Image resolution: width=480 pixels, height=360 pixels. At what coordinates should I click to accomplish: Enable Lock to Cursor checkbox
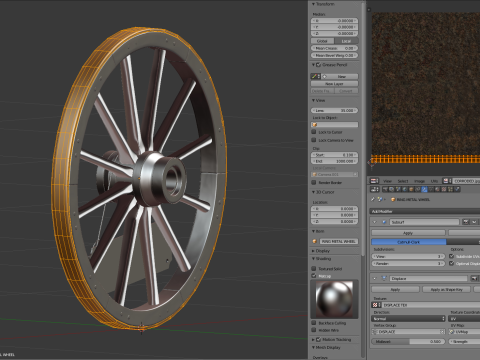pyautogui.click(x=314, y=132)
